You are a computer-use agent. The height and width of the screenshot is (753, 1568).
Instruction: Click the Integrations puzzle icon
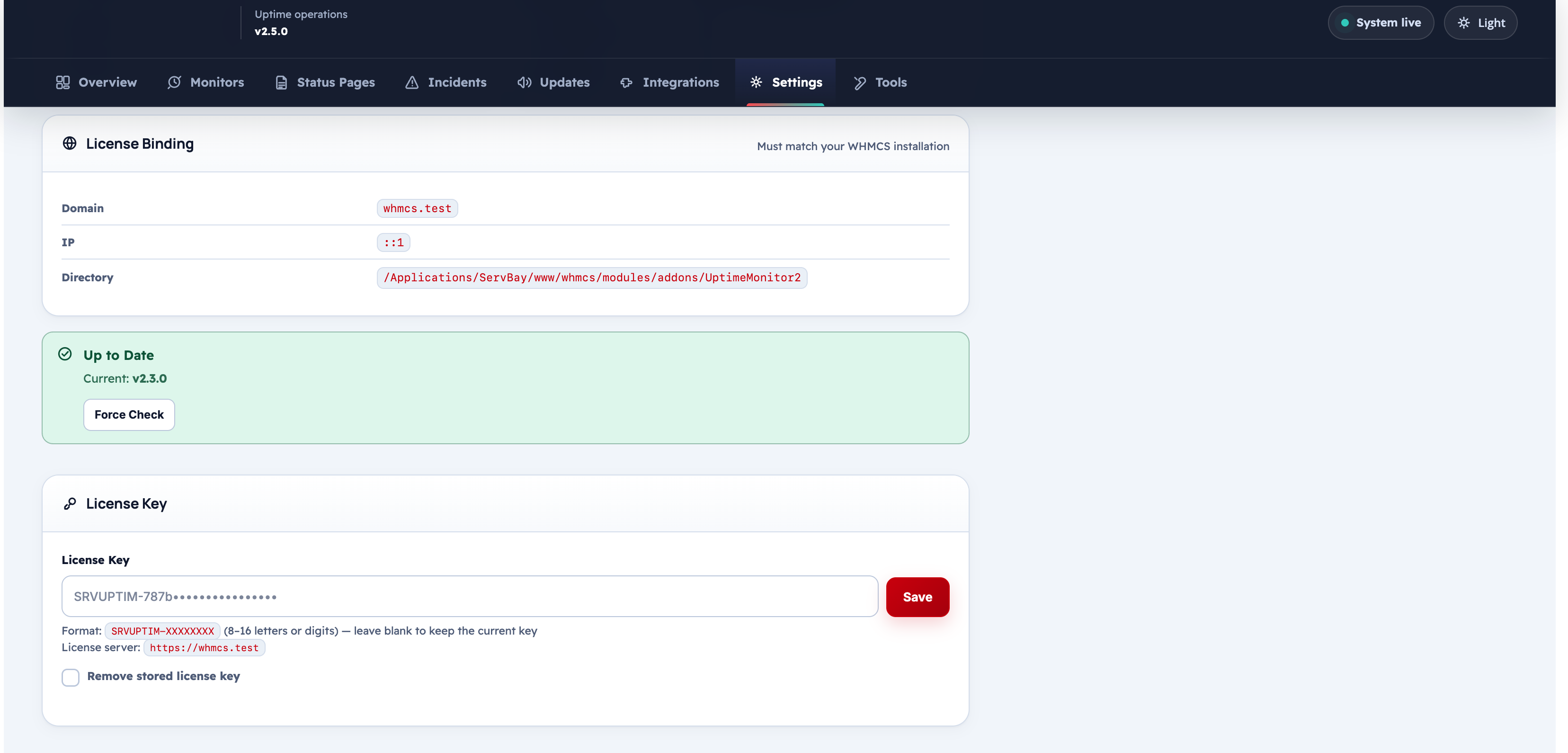click(626, 82)
